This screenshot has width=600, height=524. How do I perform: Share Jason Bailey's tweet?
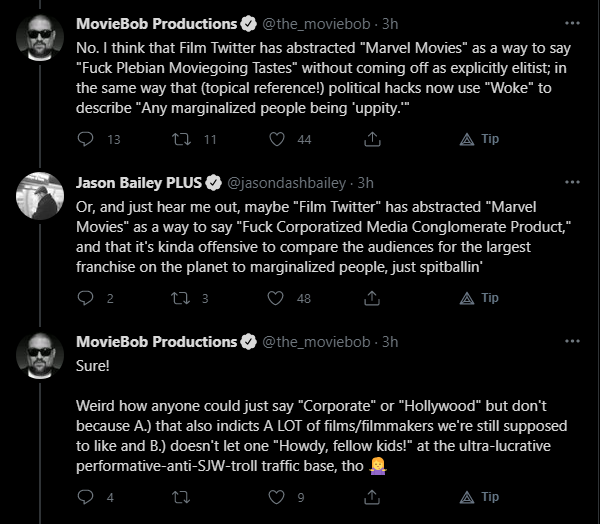[372, 298]
